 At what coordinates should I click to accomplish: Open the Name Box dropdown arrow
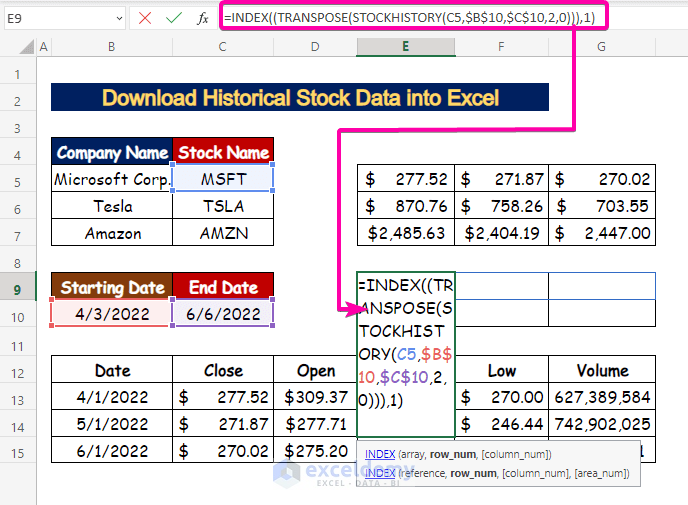click(119, 18)
